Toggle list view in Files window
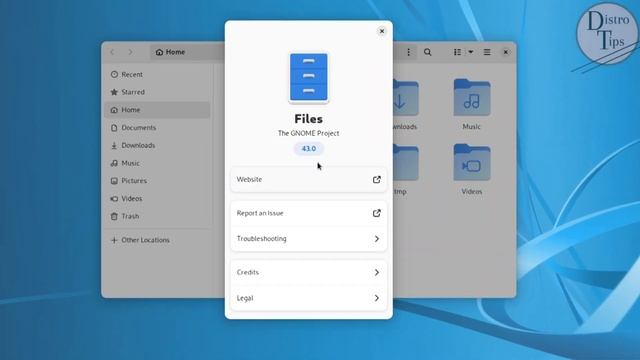 pyautogui.click(x=458, y=52)
